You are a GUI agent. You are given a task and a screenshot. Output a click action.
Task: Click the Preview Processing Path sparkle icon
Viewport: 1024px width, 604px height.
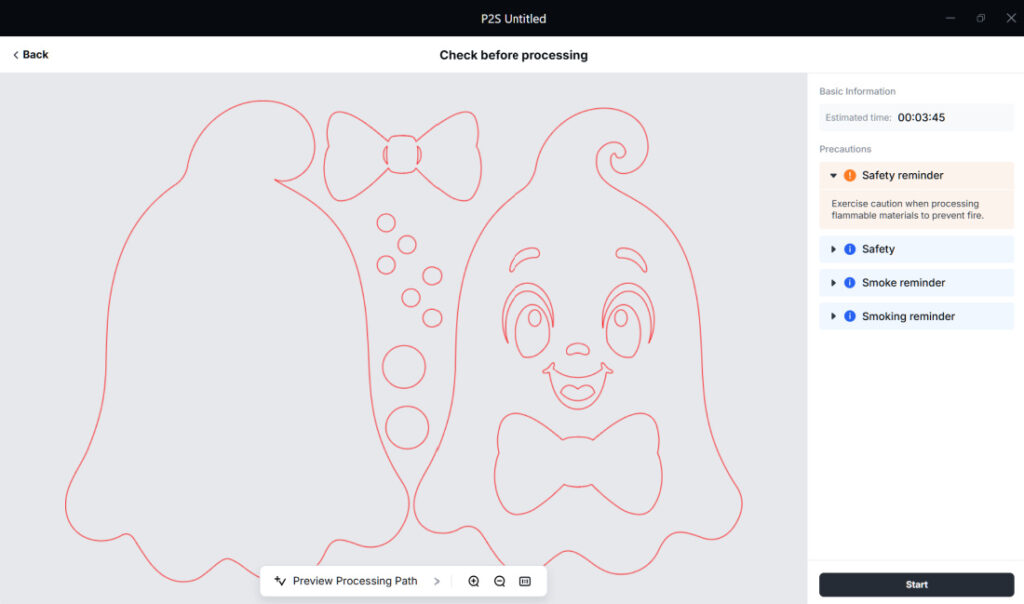click(280, 580)
